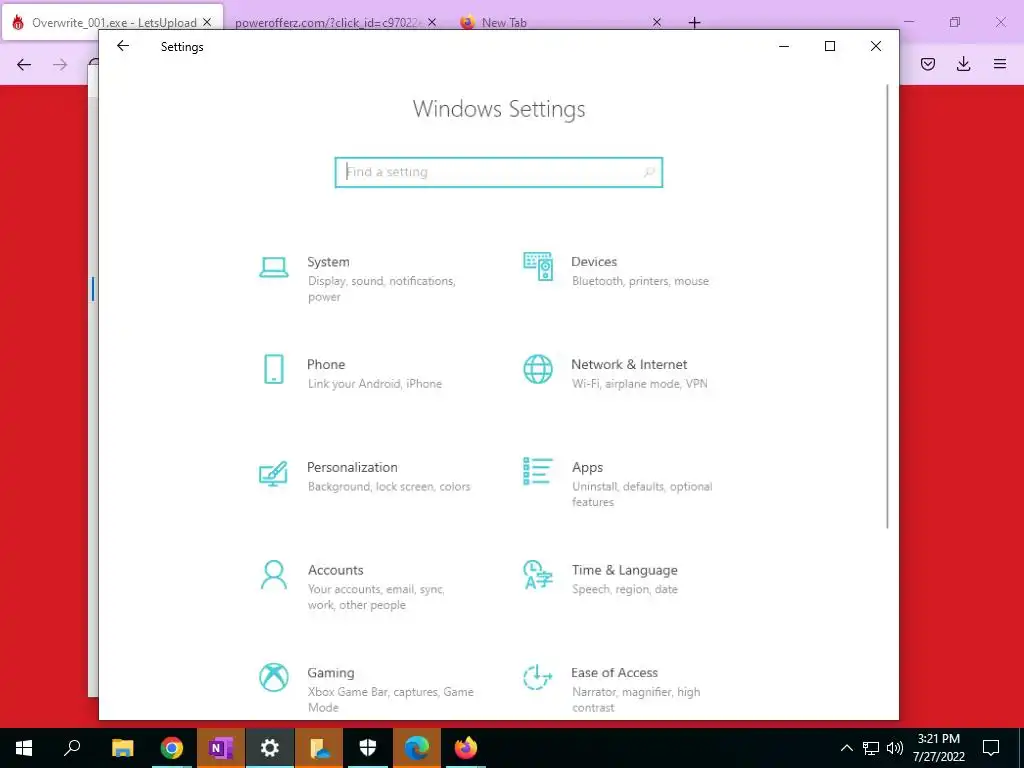Open the taskbar file-cloud app icon
This screenshot has width=1024, height=768.
[319, 748]
